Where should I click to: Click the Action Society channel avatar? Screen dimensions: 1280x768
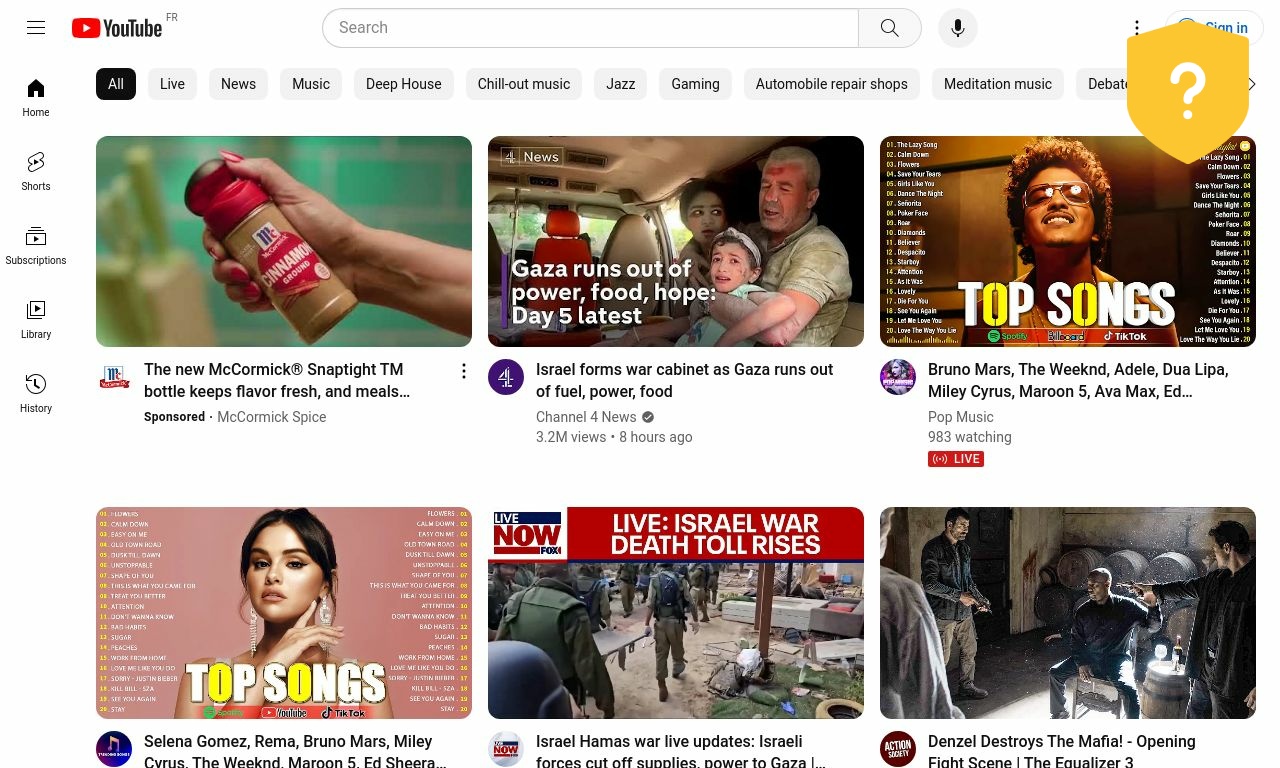898,749
